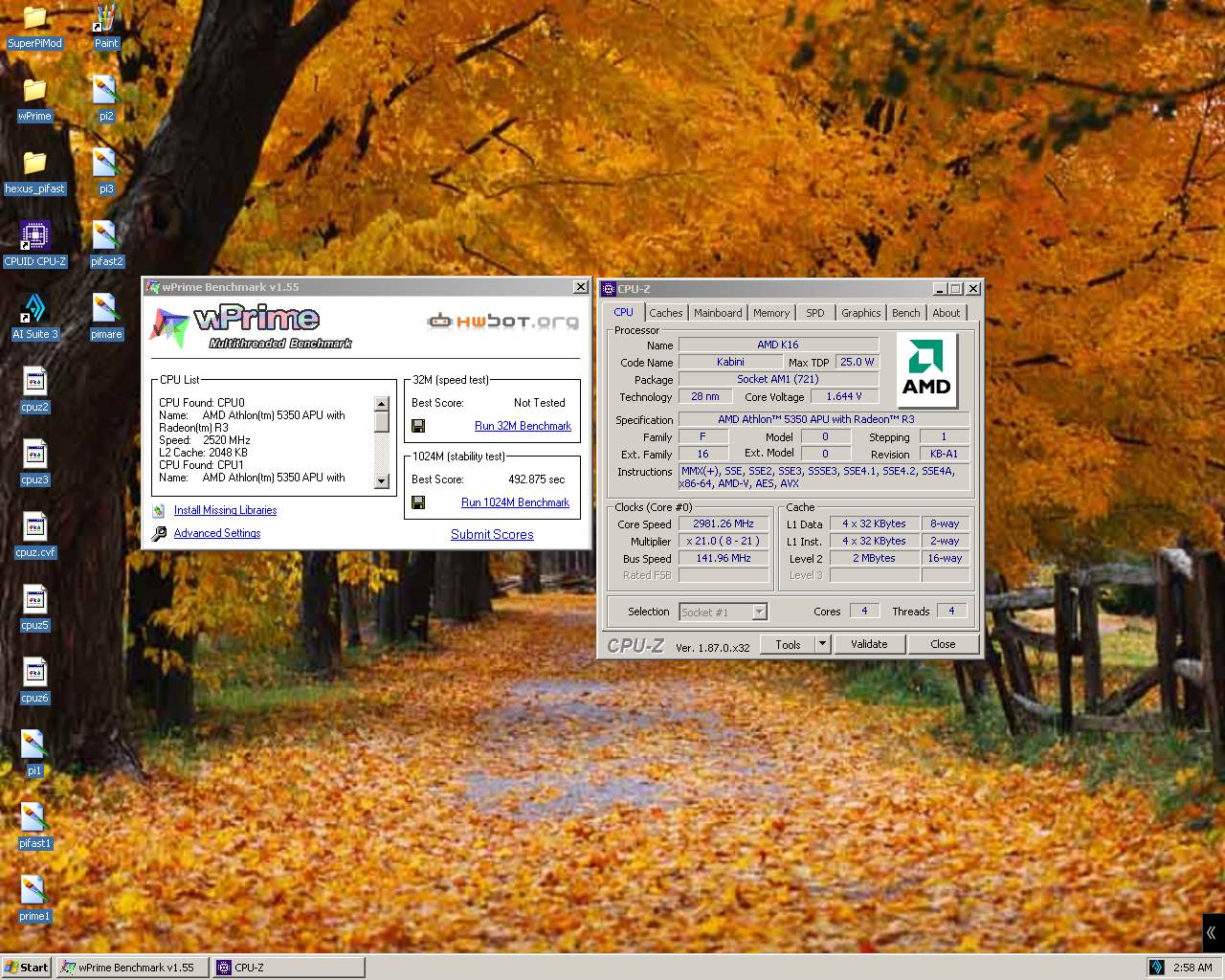1225x980 pixels.
Task: Switch to wPrime Benchmark taskbar button
Action: point(133,968)
